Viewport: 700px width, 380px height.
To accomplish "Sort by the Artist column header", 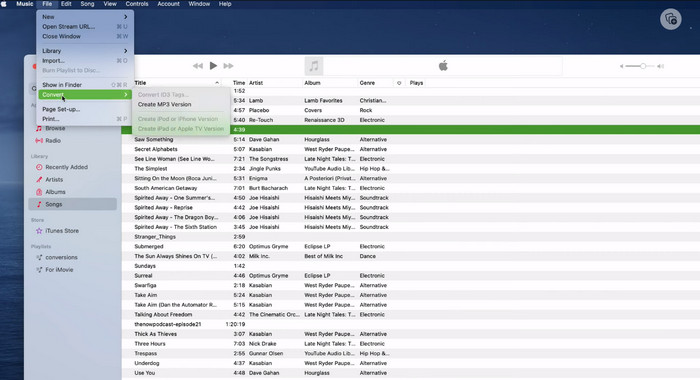I will [x=256, y=83].
